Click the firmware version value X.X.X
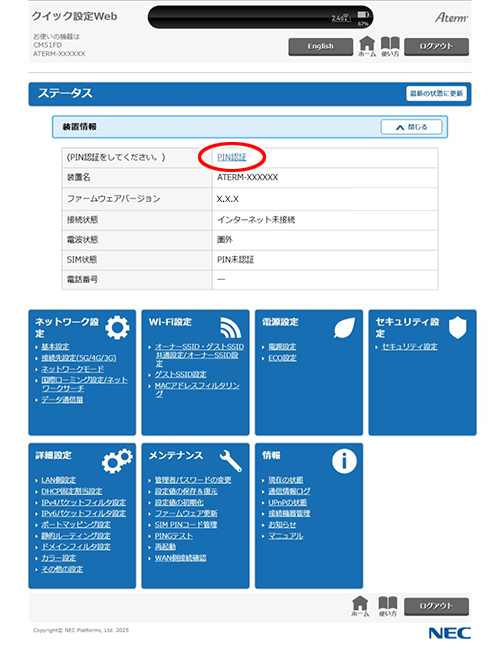The image size is (500, 663). (228, 199)
